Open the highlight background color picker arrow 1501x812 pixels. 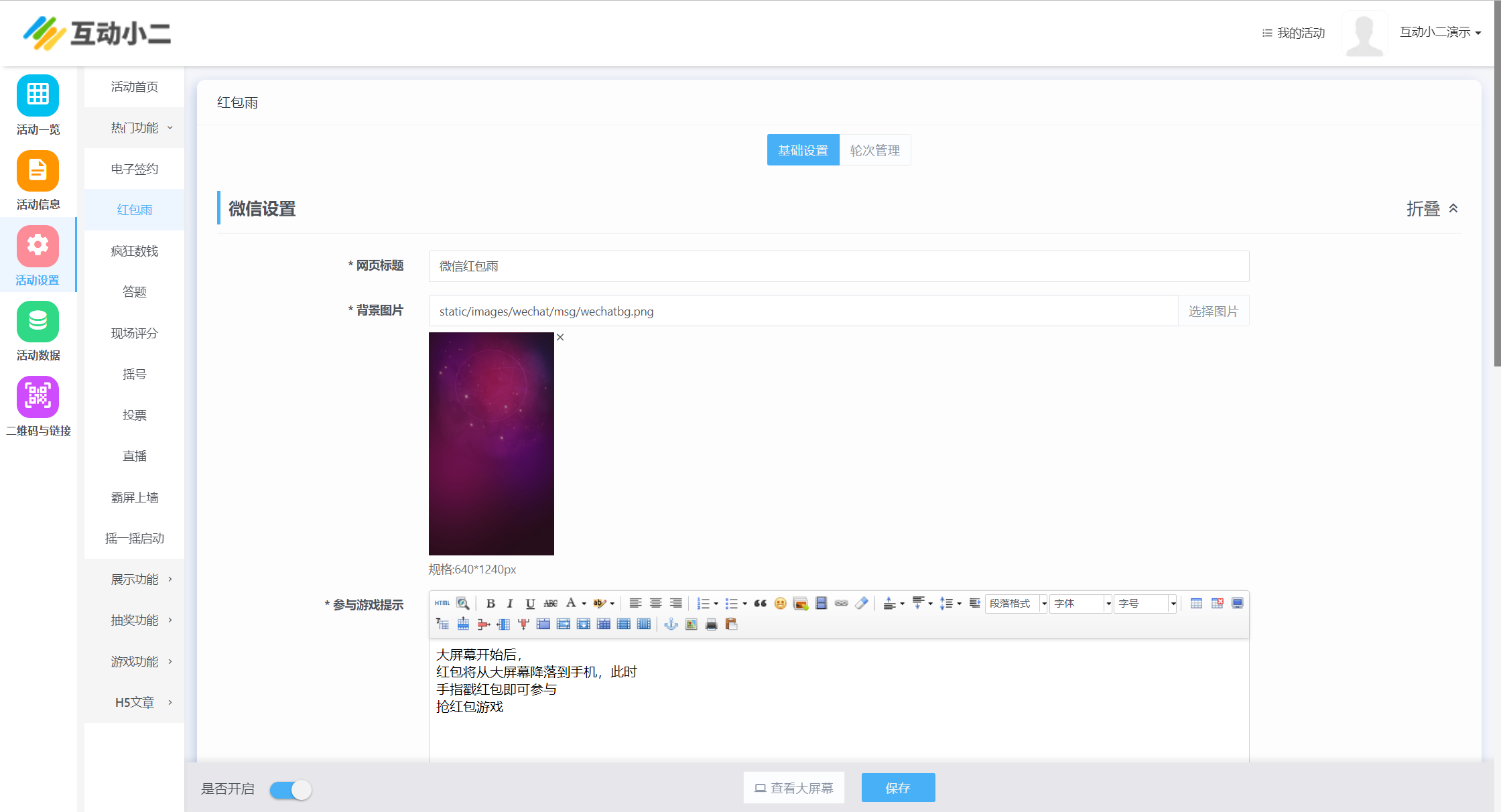(612, 604)
